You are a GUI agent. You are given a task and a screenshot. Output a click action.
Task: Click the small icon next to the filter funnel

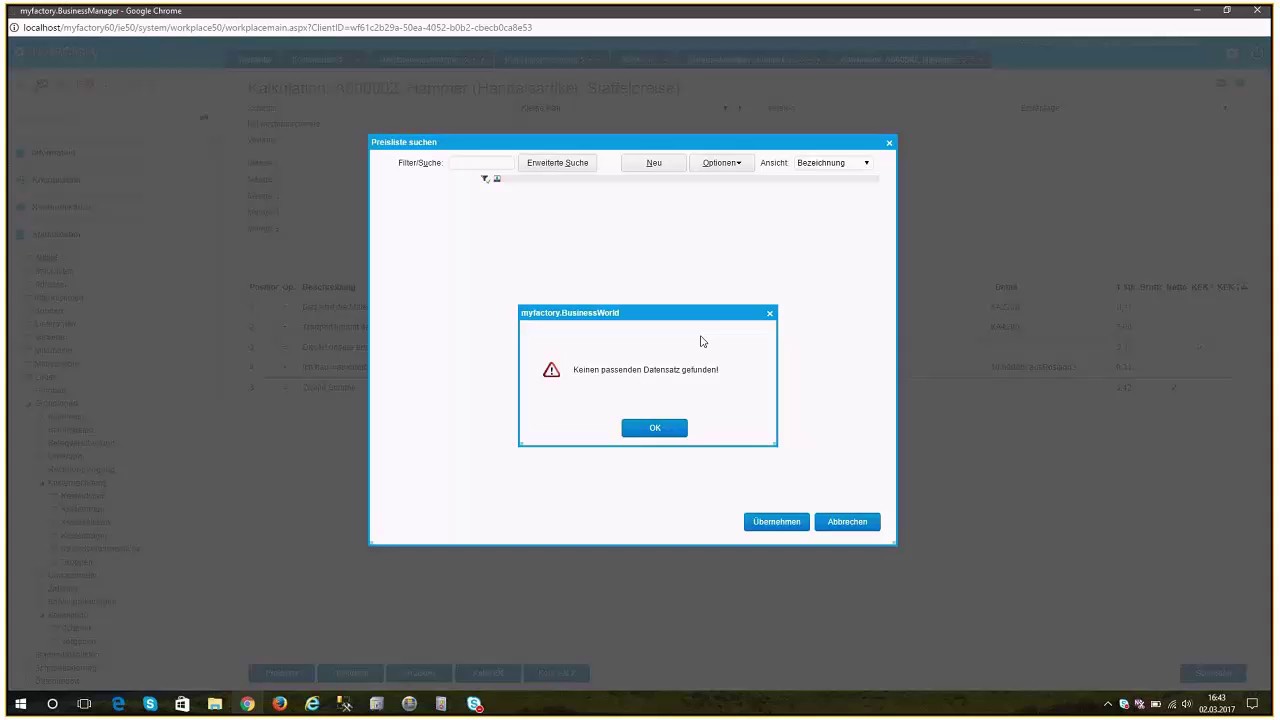point(497,179)
